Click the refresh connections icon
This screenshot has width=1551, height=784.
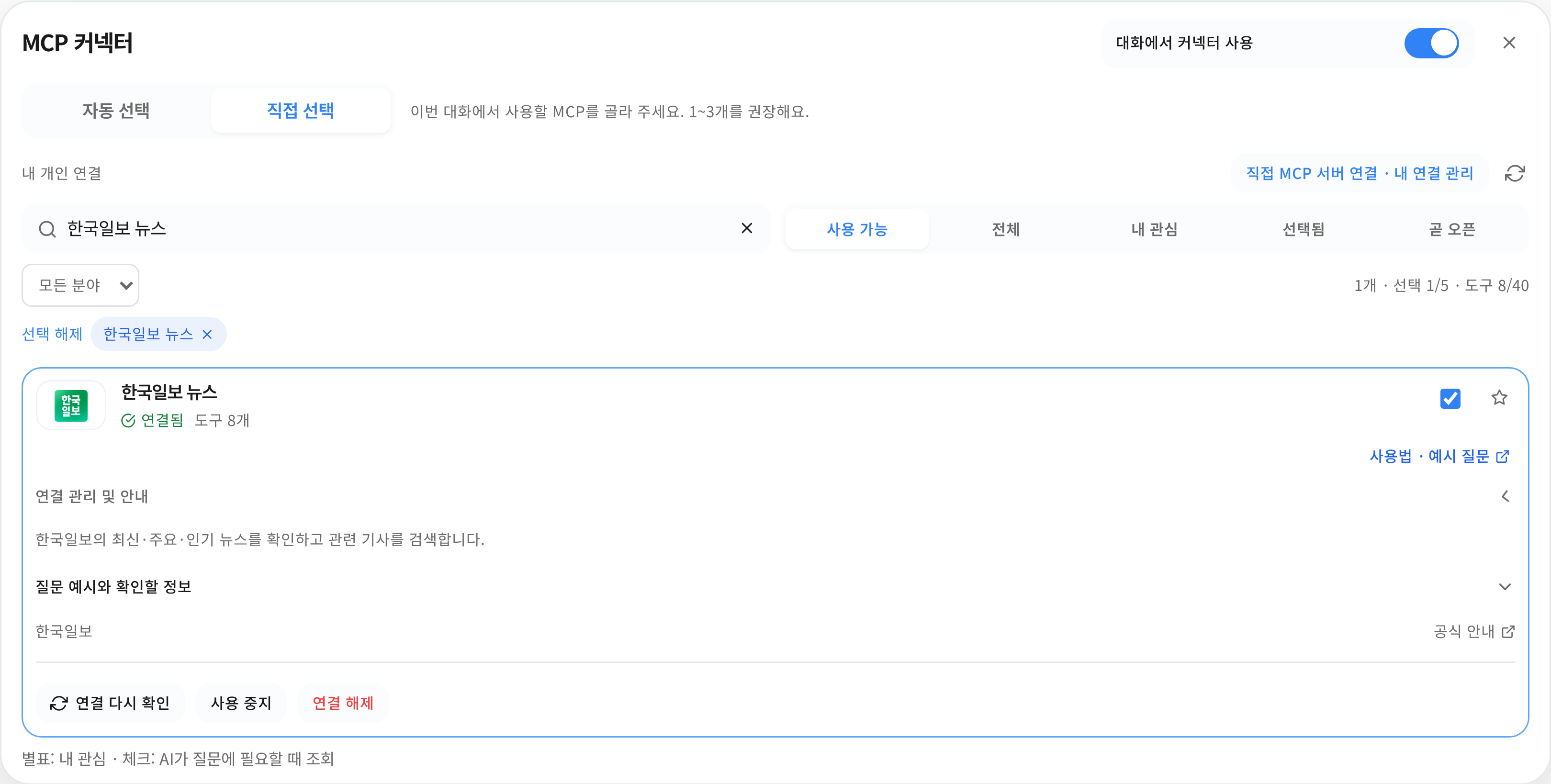(x=1514, y=173)
